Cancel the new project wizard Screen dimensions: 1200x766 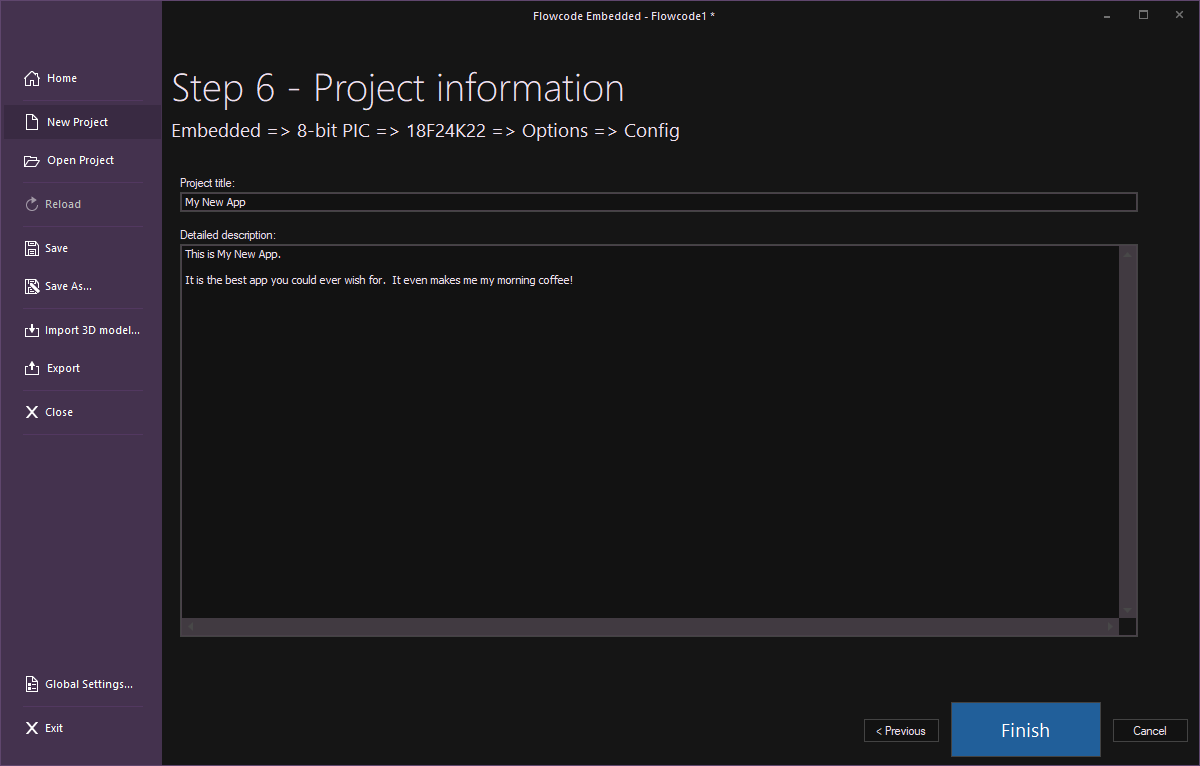tap(1149, 731)
